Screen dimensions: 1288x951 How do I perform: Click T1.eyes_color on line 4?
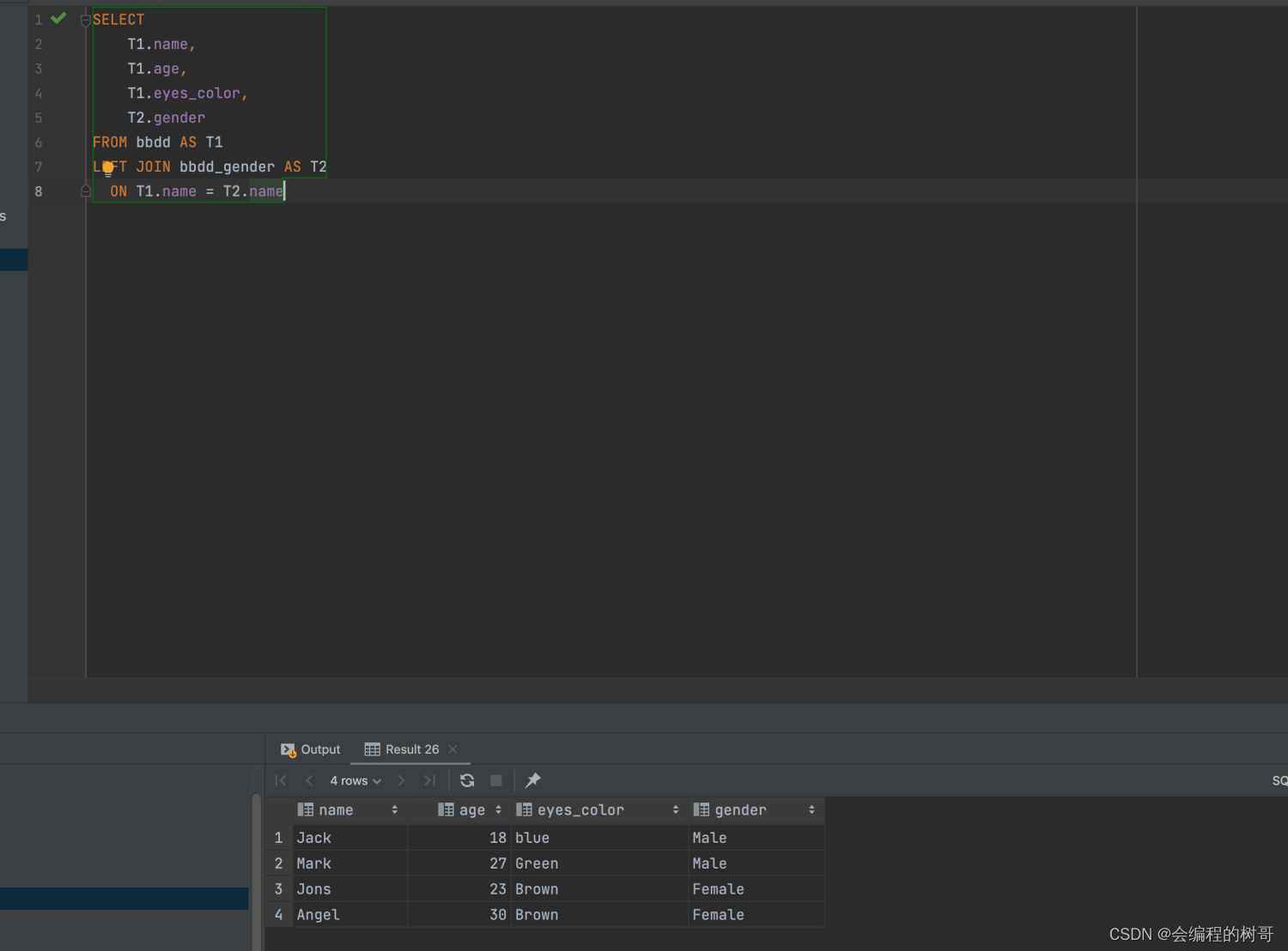point(185,94)
